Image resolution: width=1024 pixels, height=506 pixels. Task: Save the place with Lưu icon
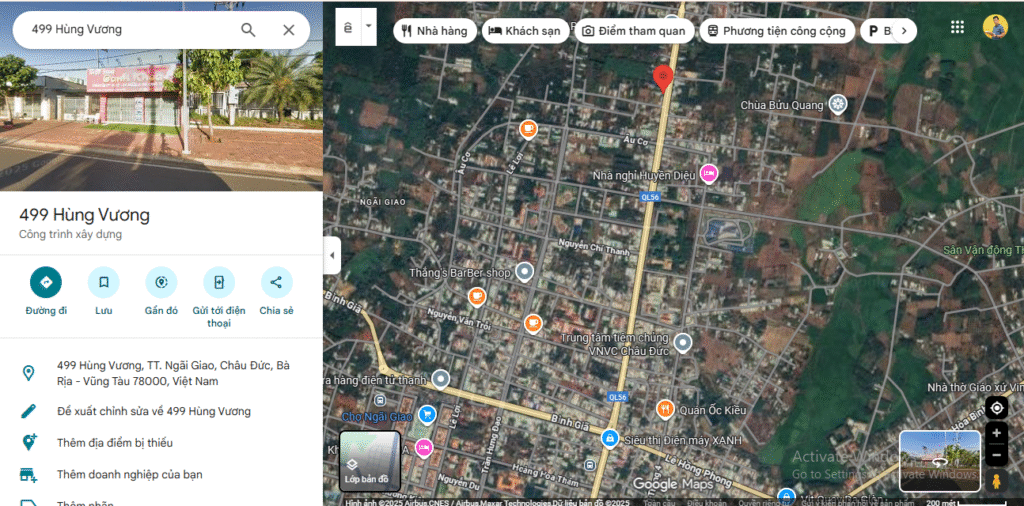click(103, 283)
